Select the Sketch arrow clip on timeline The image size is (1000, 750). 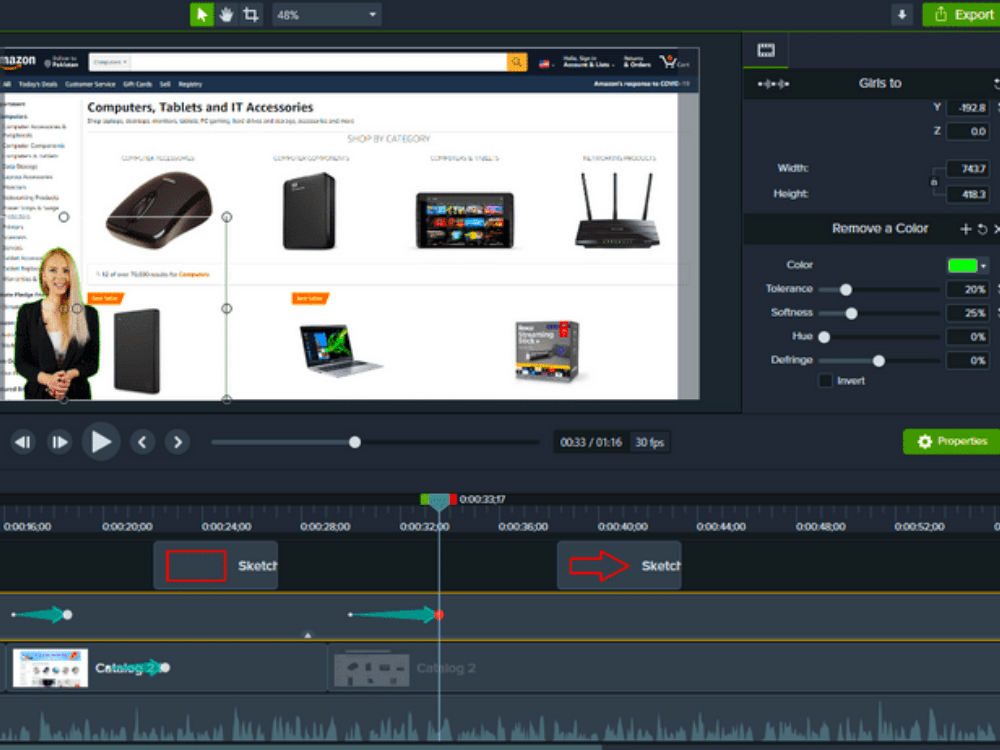[619, 566]
